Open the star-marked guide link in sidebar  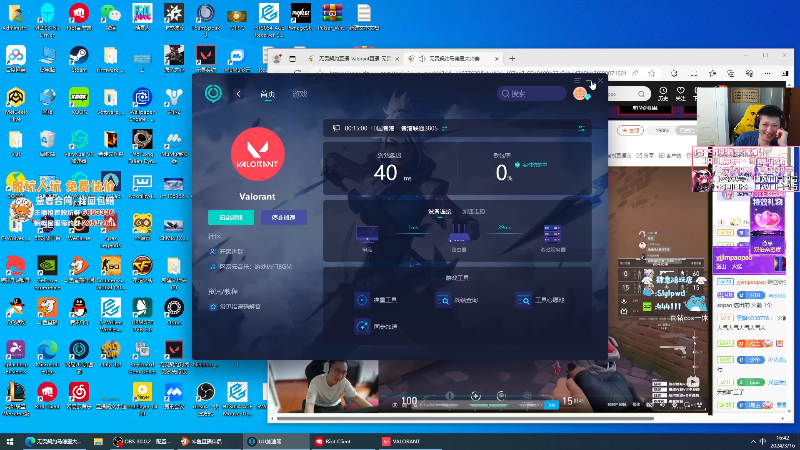tap(236, 307)
